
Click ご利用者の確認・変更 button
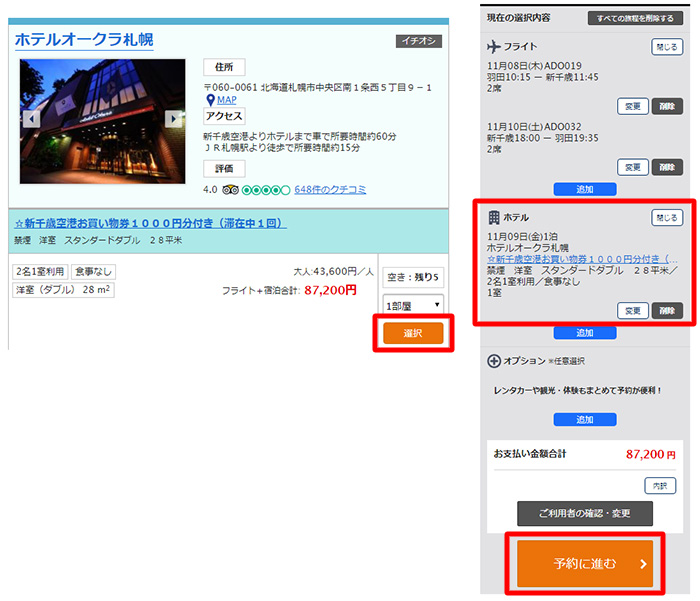pos(585,513)
